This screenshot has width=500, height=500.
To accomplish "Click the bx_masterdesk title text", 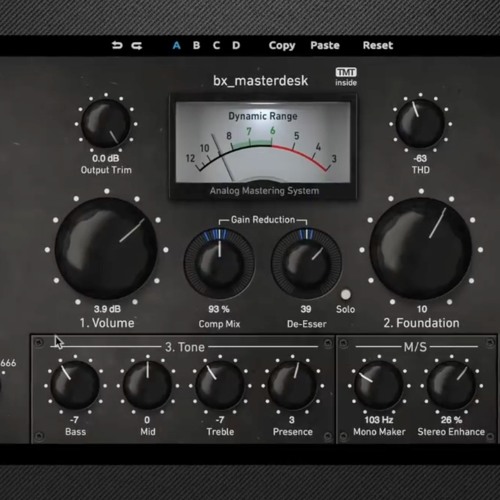I will tap(260, 81).
